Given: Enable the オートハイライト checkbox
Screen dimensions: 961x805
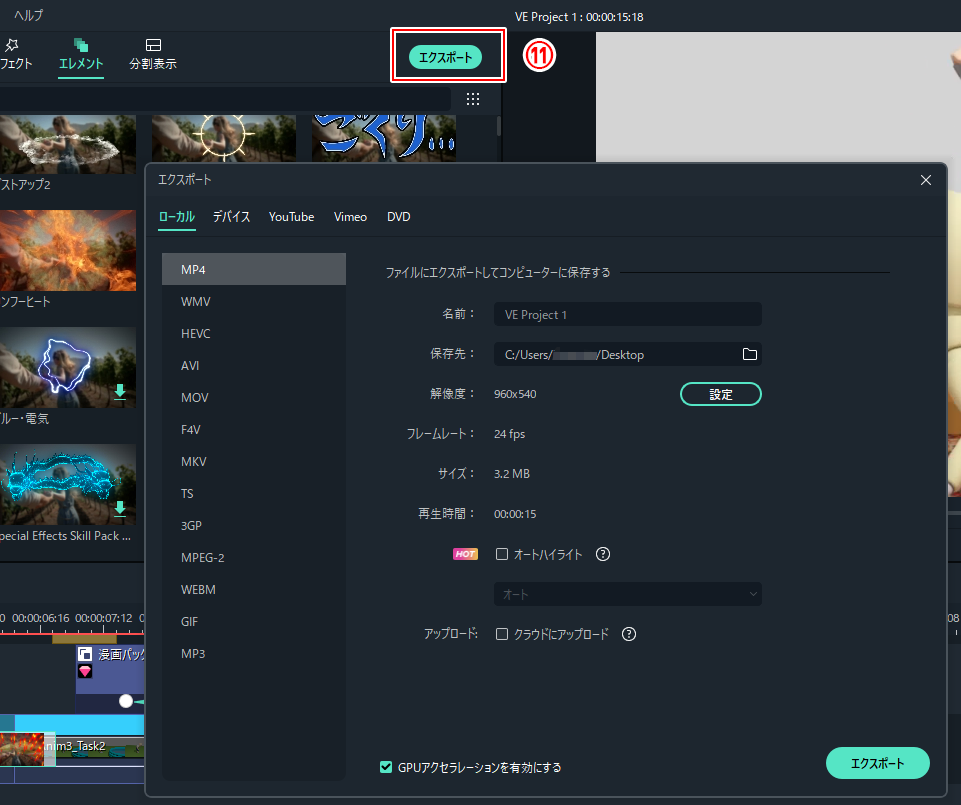Looking at the screenshot, I should pos(502,554).
